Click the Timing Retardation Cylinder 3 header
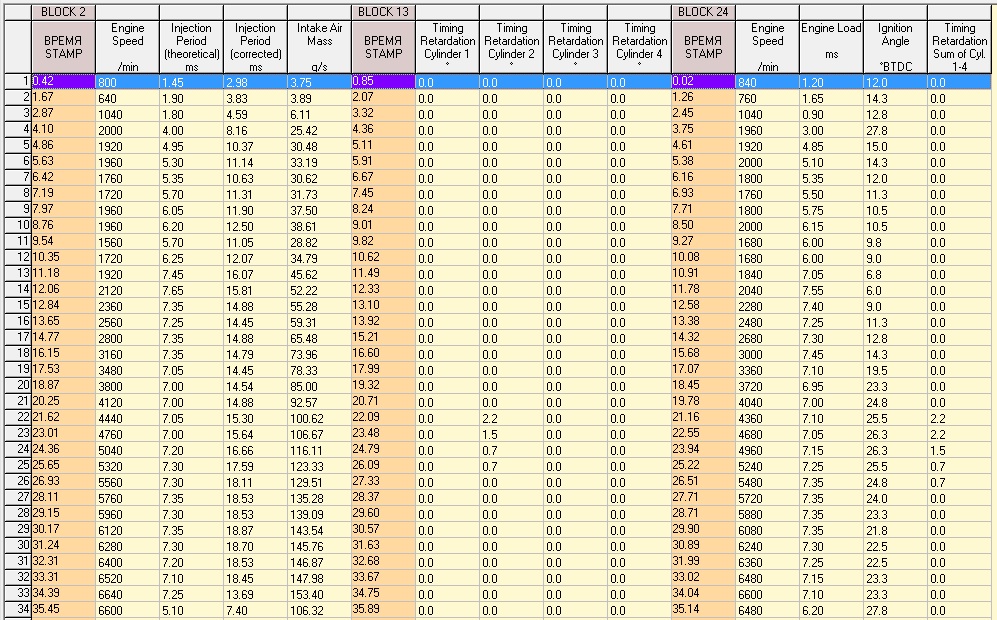The height and width of the screenshot is (620, 997). [575, 47]
